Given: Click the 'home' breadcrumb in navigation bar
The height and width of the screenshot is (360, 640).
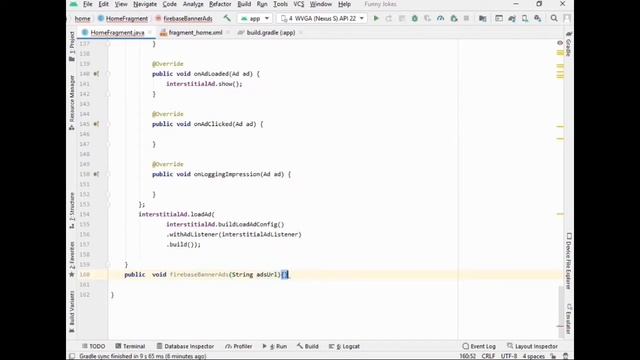Looking at the screenshot, I should click(82, 18).
